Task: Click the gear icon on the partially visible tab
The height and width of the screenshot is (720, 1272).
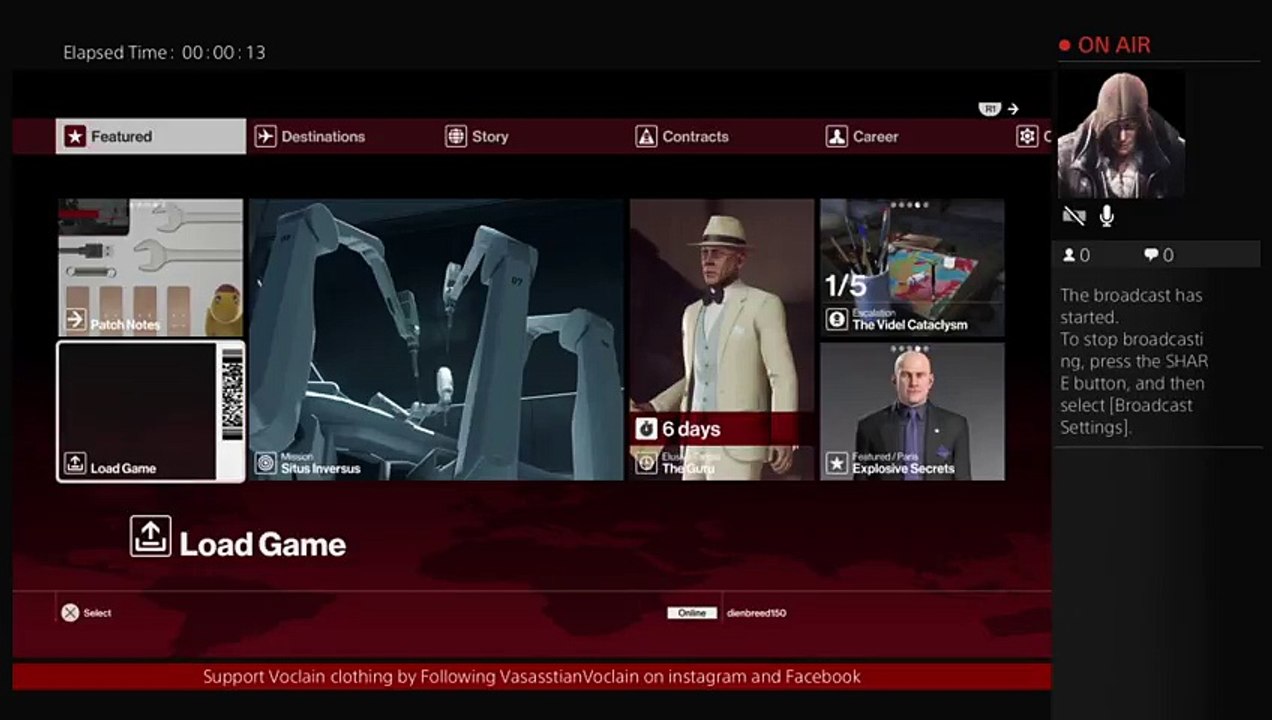Action: coord(1027,136)
